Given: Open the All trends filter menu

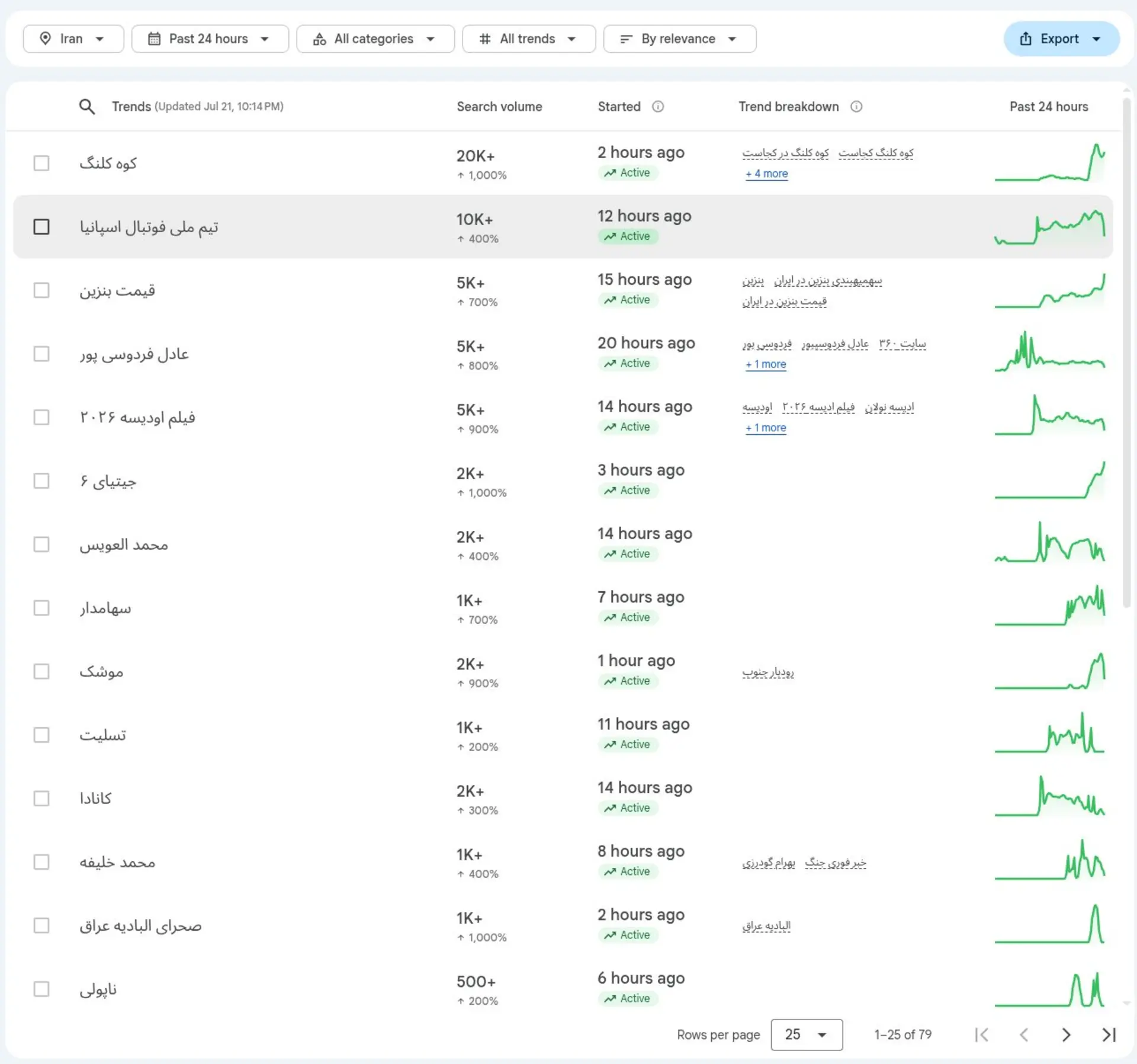Looking at the screenshot, I should (529, 39).
